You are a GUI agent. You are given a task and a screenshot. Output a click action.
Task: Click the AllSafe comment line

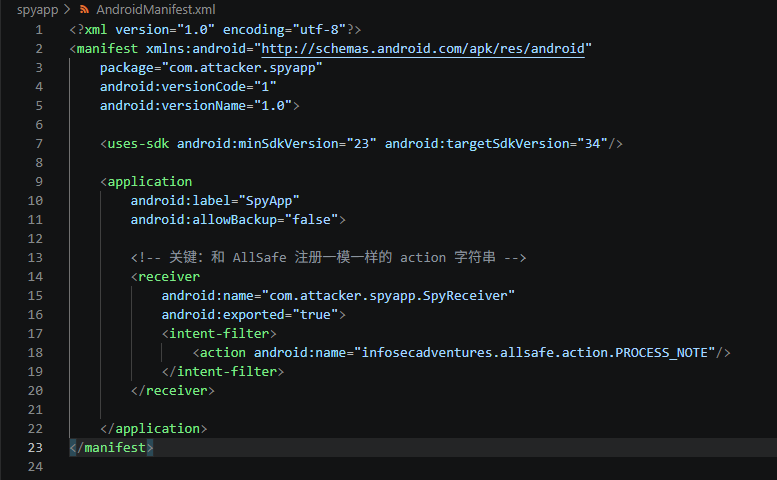(x=329, y=258)
